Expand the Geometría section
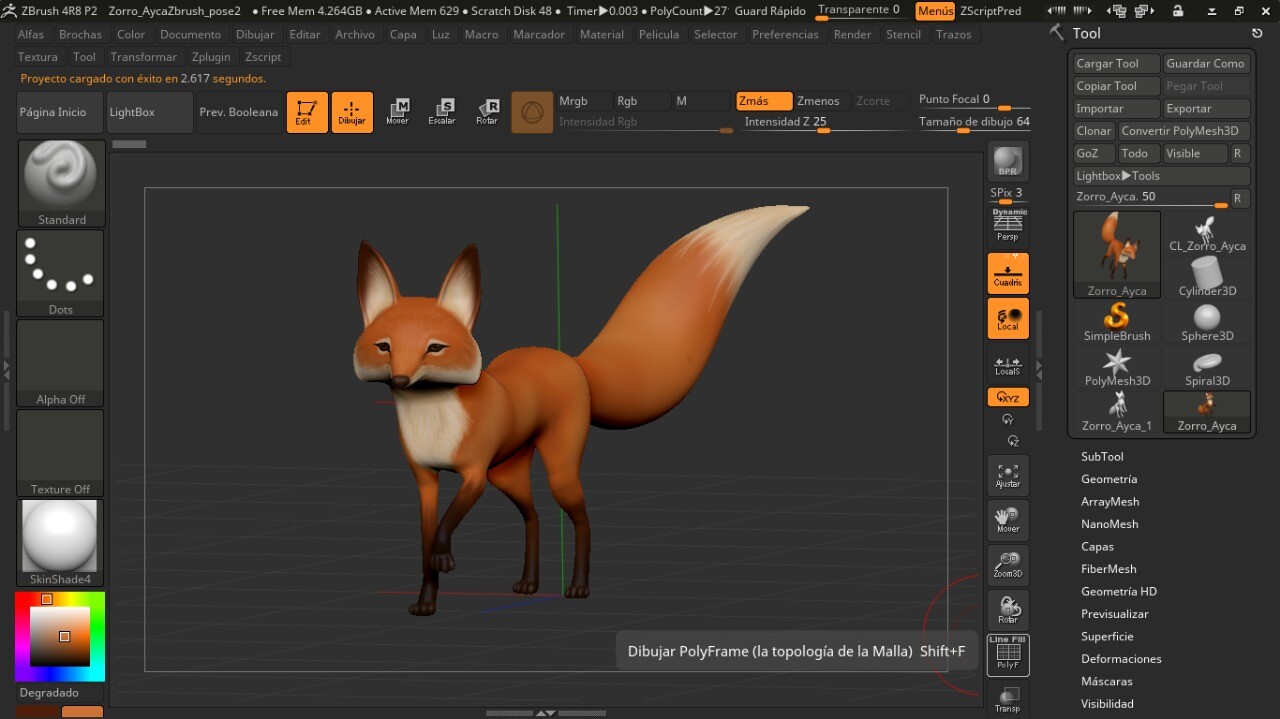The image size is (1280, 719). [x=1109, y=479]
